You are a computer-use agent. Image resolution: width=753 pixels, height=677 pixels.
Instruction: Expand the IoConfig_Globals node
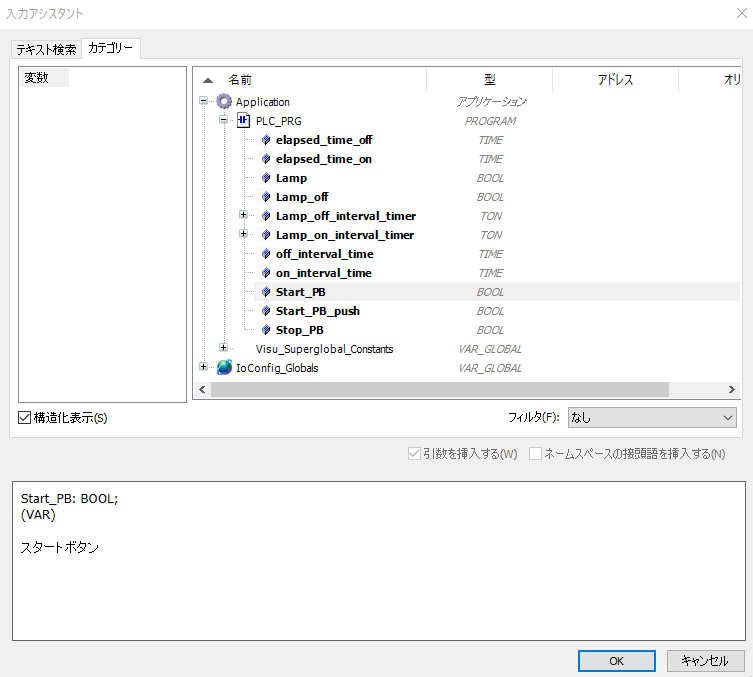pos(204,366)
